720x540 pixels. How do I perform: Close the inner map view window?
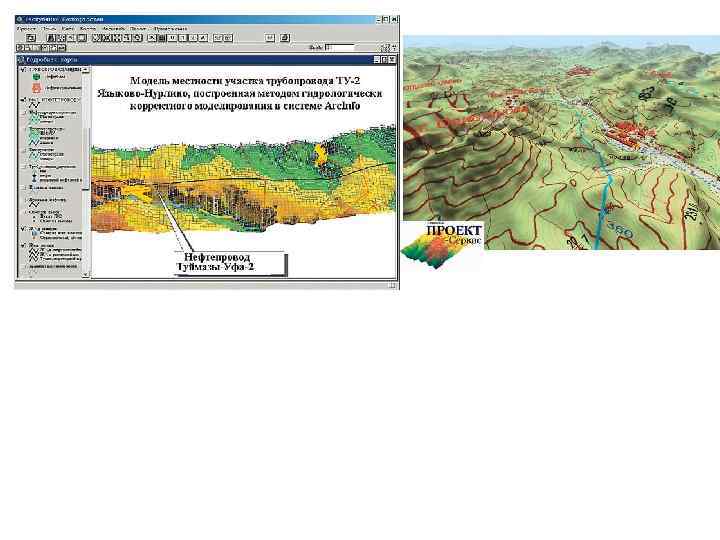coord(393,59)
